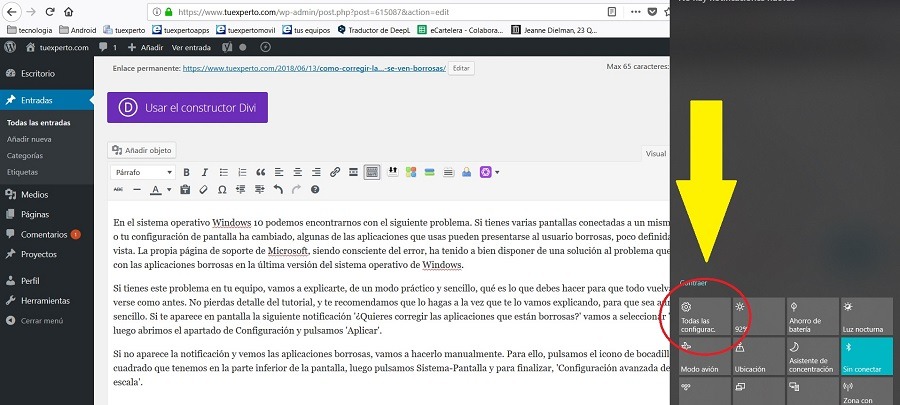The height and width of the screenshot is (405, 900).
Task: Open the text color dropdown arrow
Action: (x=169, y=189)
